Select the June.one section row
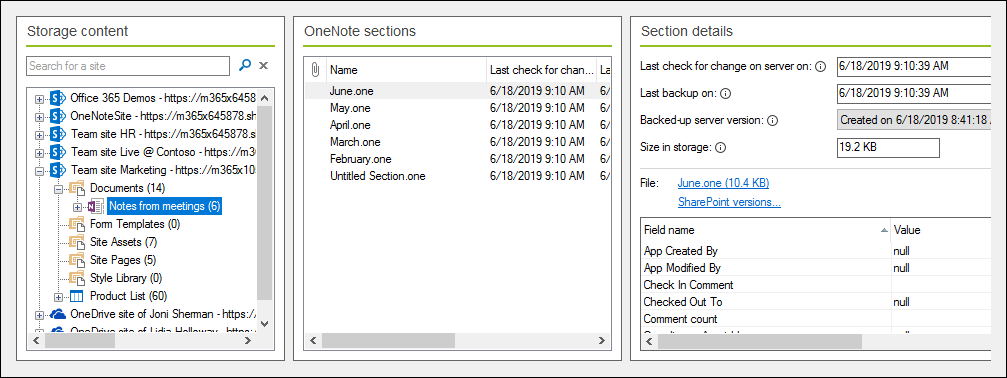This screenshot has height=378, width=1007. (x=458, y=91)
